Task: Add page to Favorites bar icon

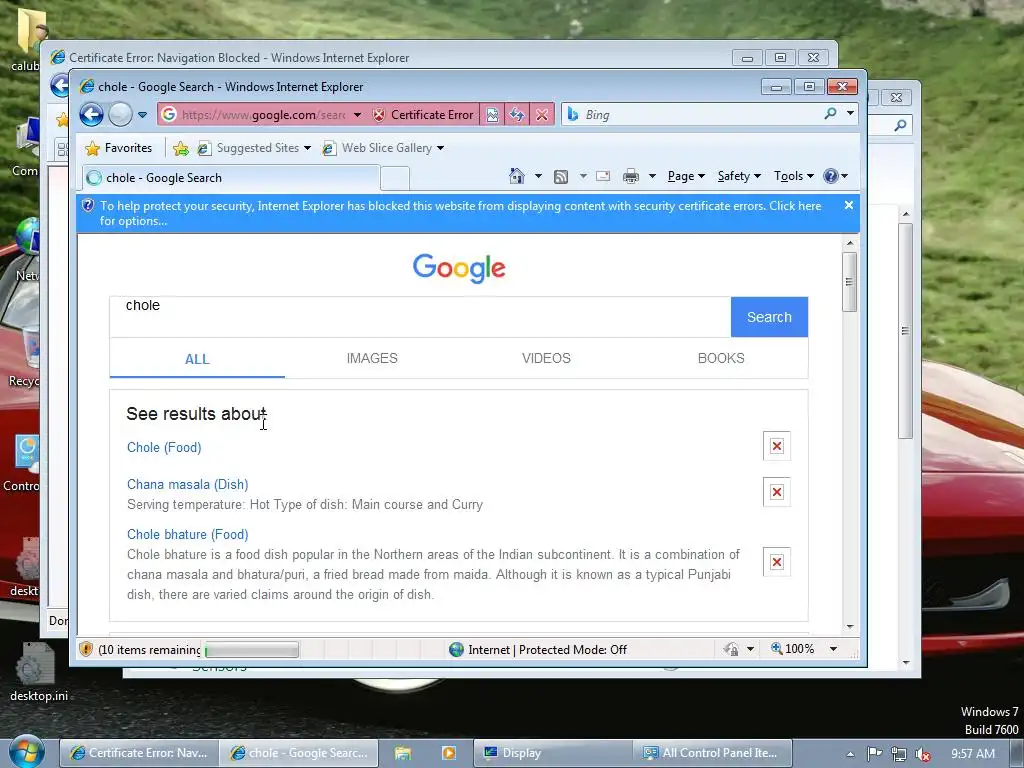Action: tap(181, 149)
